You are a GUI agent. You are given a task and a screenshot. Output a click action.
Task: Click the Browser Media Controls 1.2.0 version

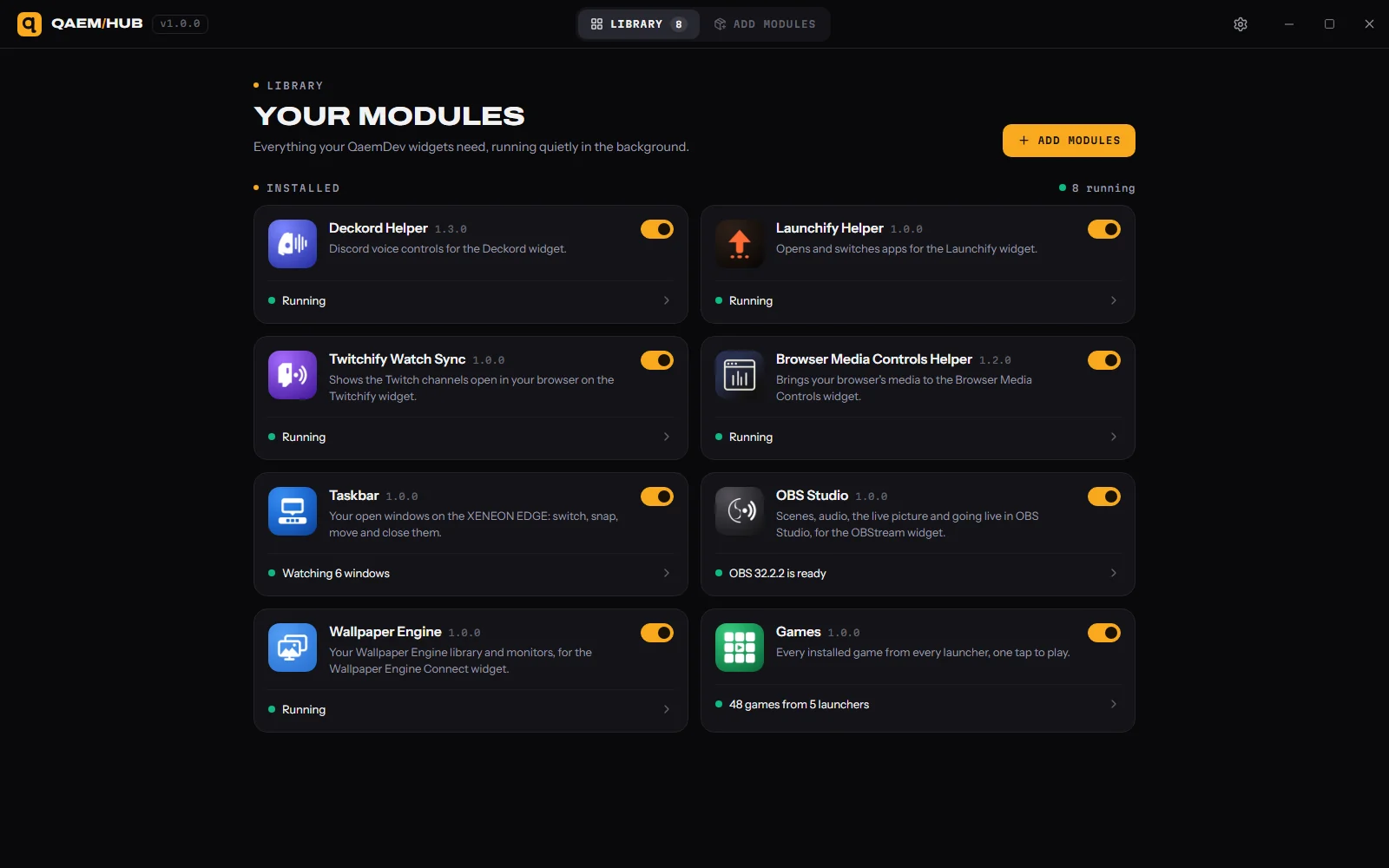pos(996,360)
